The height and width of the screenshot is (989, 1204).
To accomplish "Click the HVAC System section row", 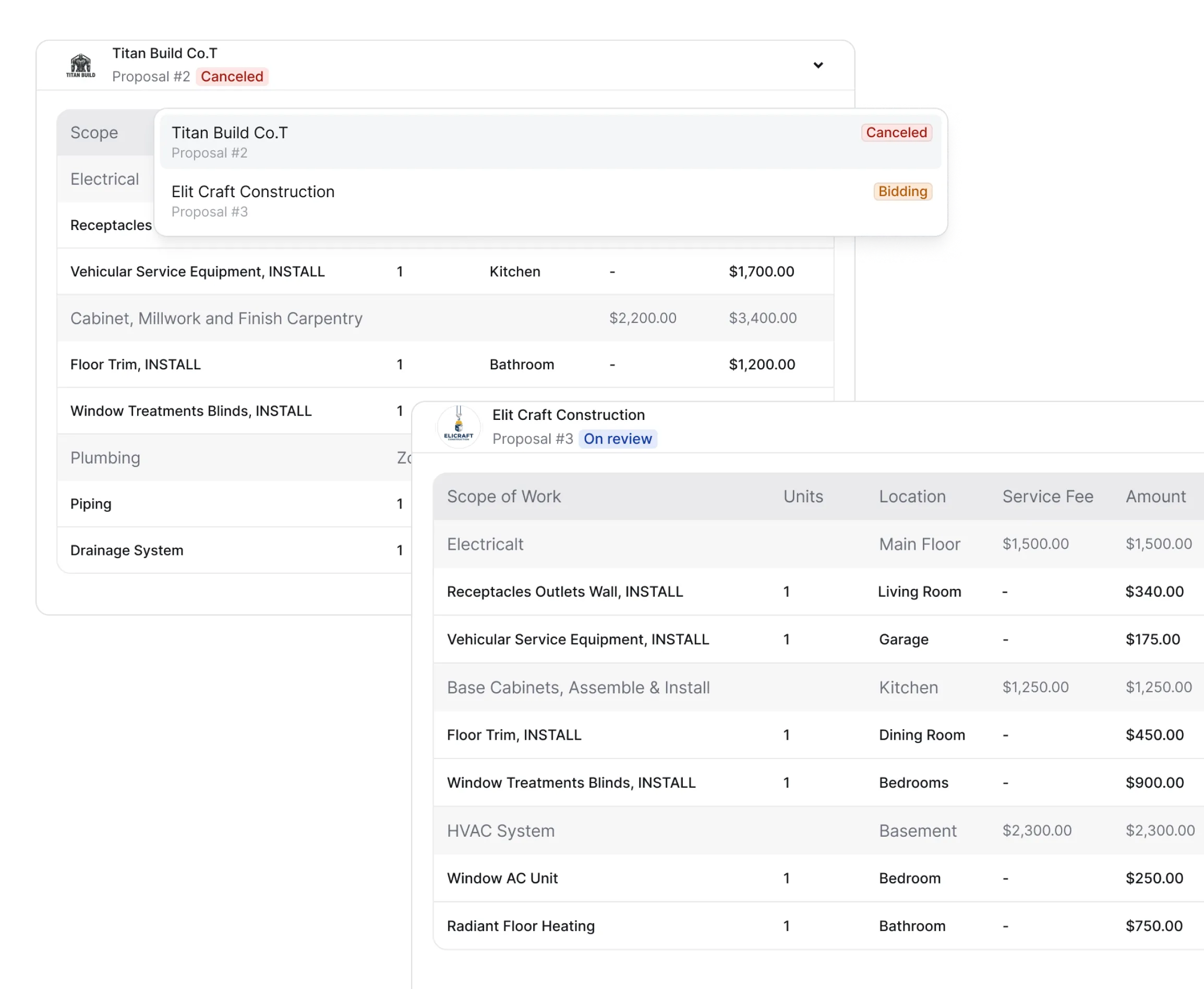I will click(500, 830).
